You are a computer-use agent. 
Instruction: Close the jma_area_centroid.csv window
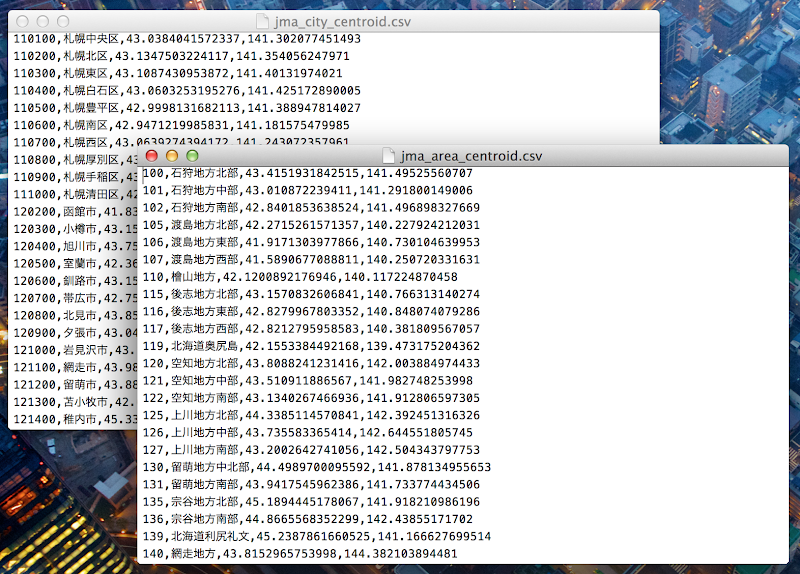coord(152,156)
